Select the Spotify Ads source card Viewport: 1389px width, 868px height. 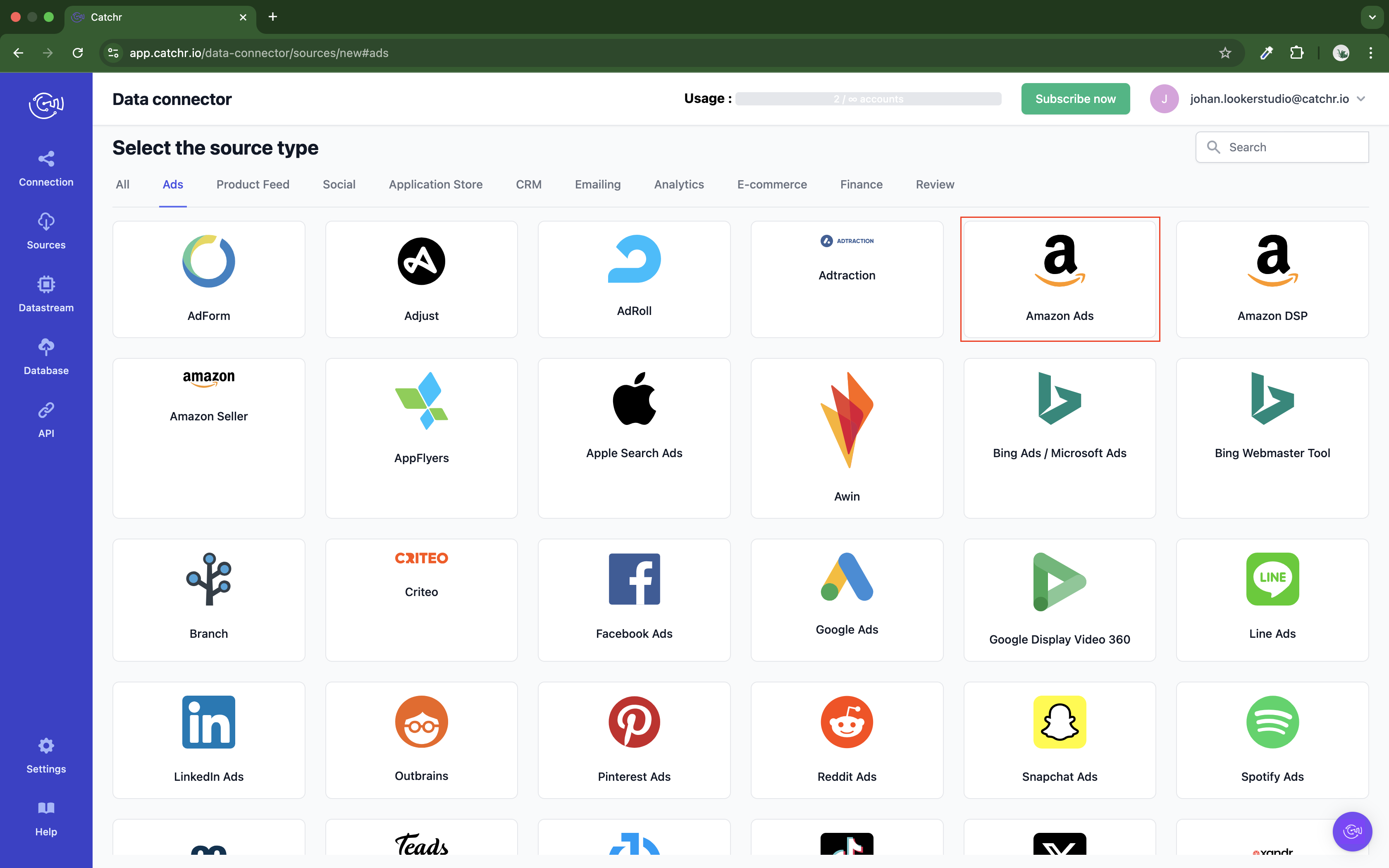pyautogui.click(x=1272, y=741)
